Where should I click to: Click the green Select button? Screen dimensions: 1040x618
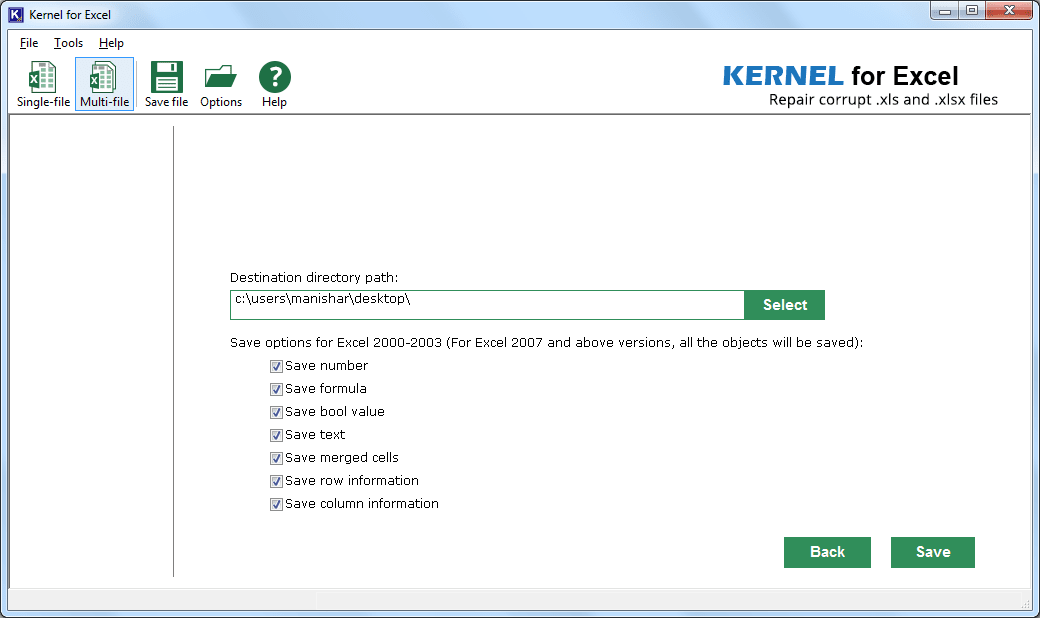[x=785, y=305]
